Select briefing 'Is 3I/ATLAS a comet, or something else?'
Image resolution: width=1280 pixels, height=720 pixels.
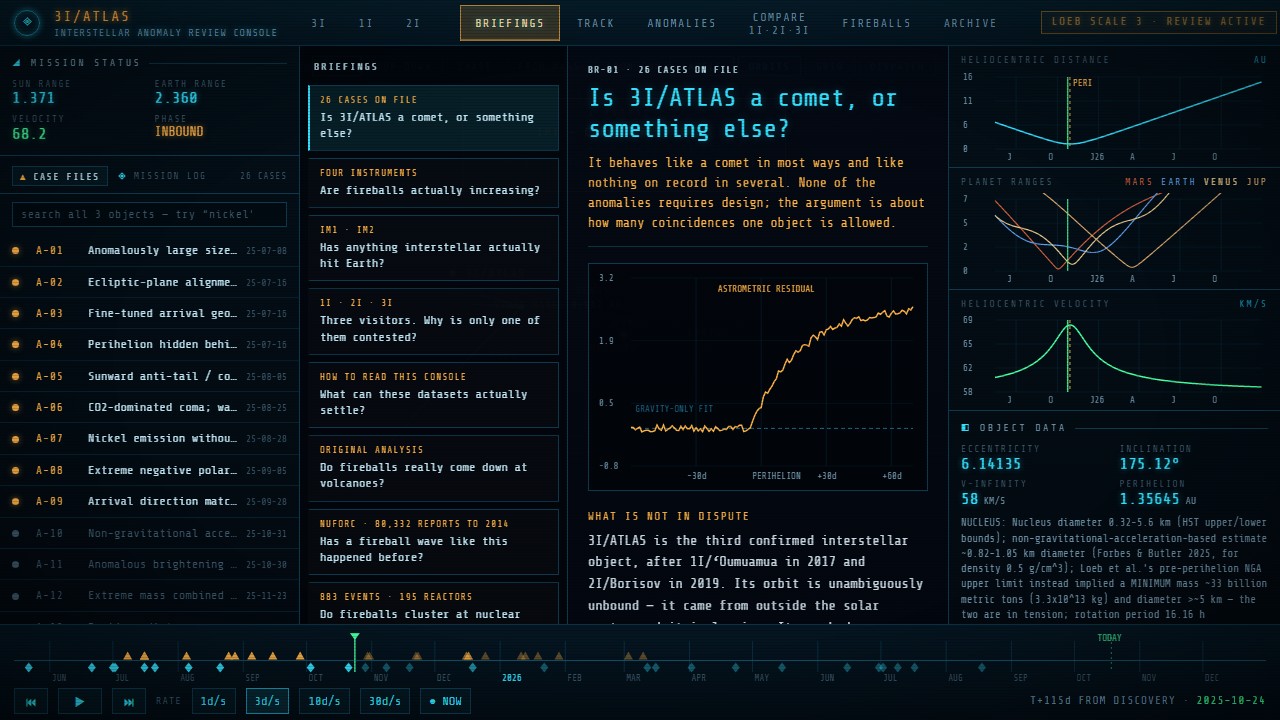[x=433, y=118]
